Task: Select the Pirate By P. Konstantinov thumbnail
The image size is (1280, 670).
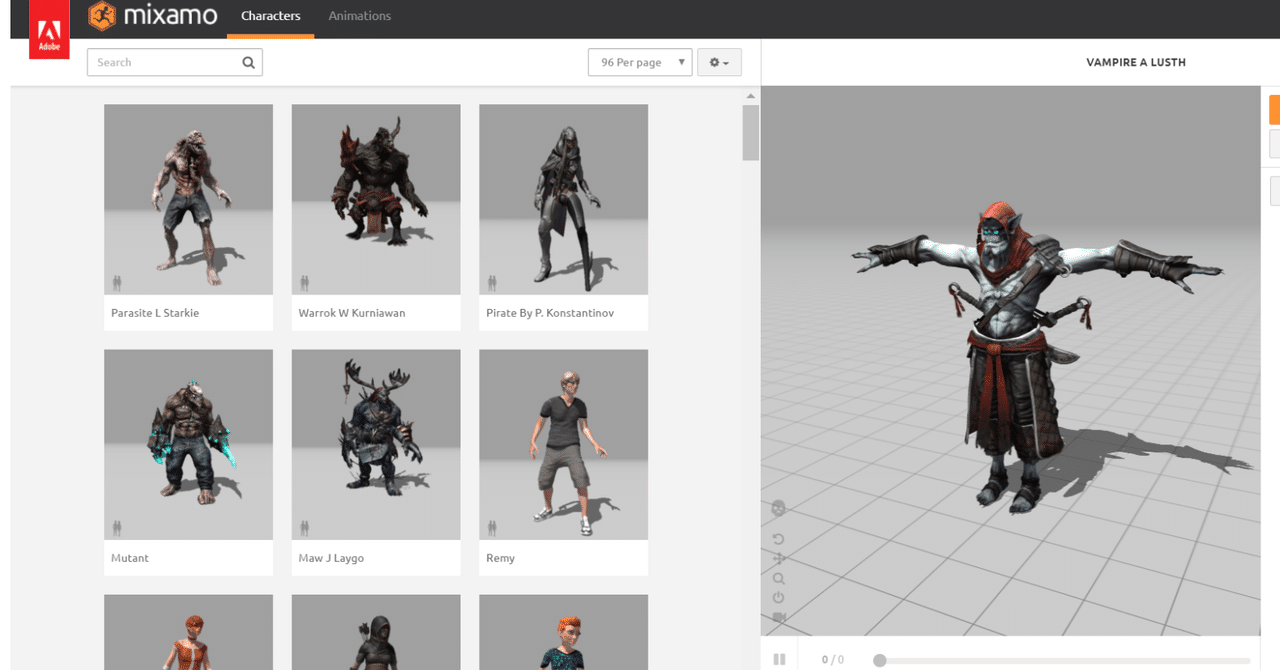Action: 563,199
